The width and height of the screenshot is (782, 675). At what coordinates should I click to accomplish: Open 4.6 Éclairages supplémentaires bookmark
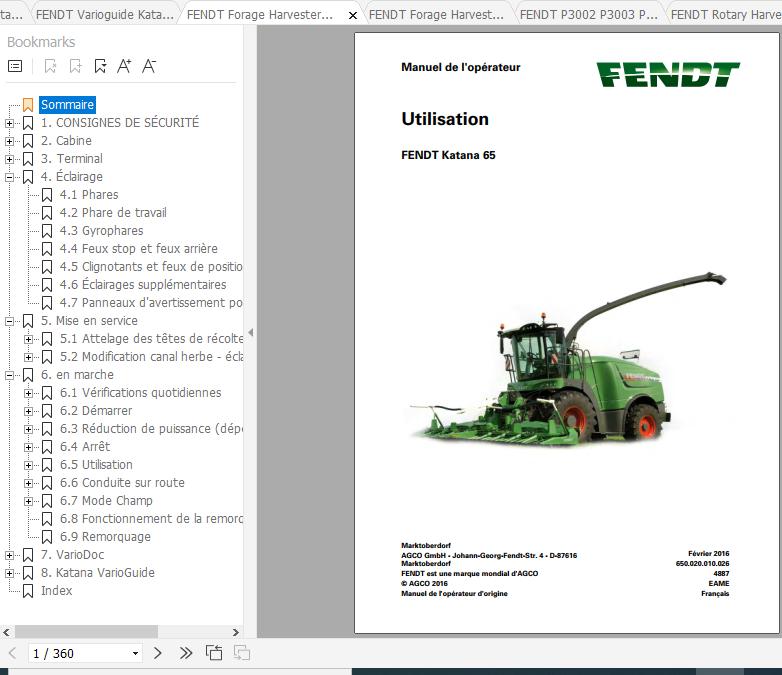click(x=143, y=284)
